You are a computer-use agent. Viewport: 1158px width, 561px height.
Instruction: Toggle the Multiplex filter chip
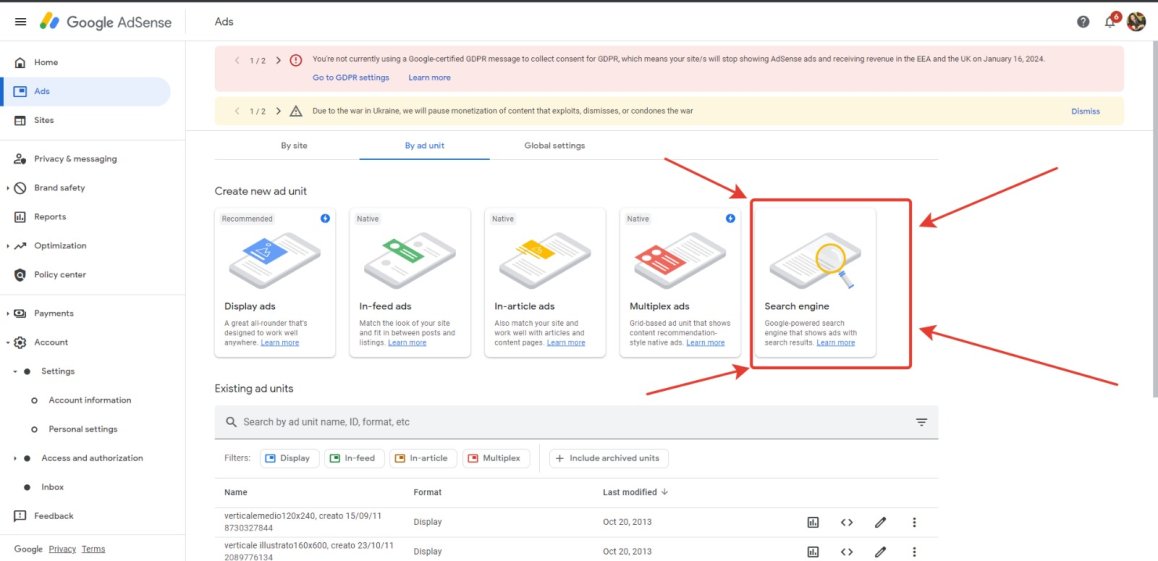click(x=496, y=458)
